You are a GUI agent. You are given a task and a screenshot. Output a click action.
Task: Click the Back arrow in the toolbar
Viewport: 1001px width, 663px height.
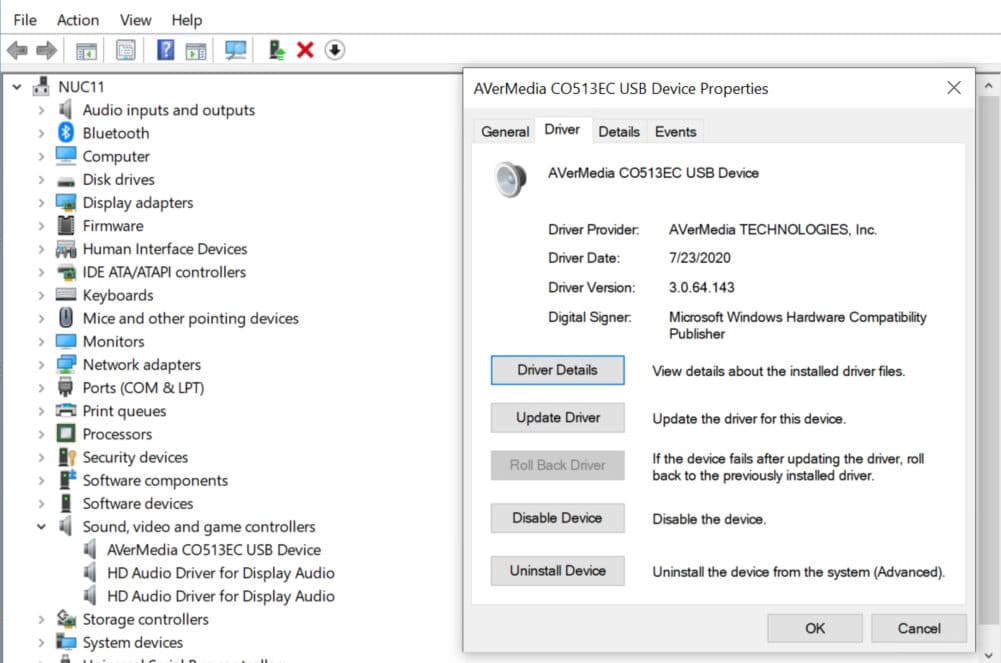pyautogui.click(x=17, y=50)
